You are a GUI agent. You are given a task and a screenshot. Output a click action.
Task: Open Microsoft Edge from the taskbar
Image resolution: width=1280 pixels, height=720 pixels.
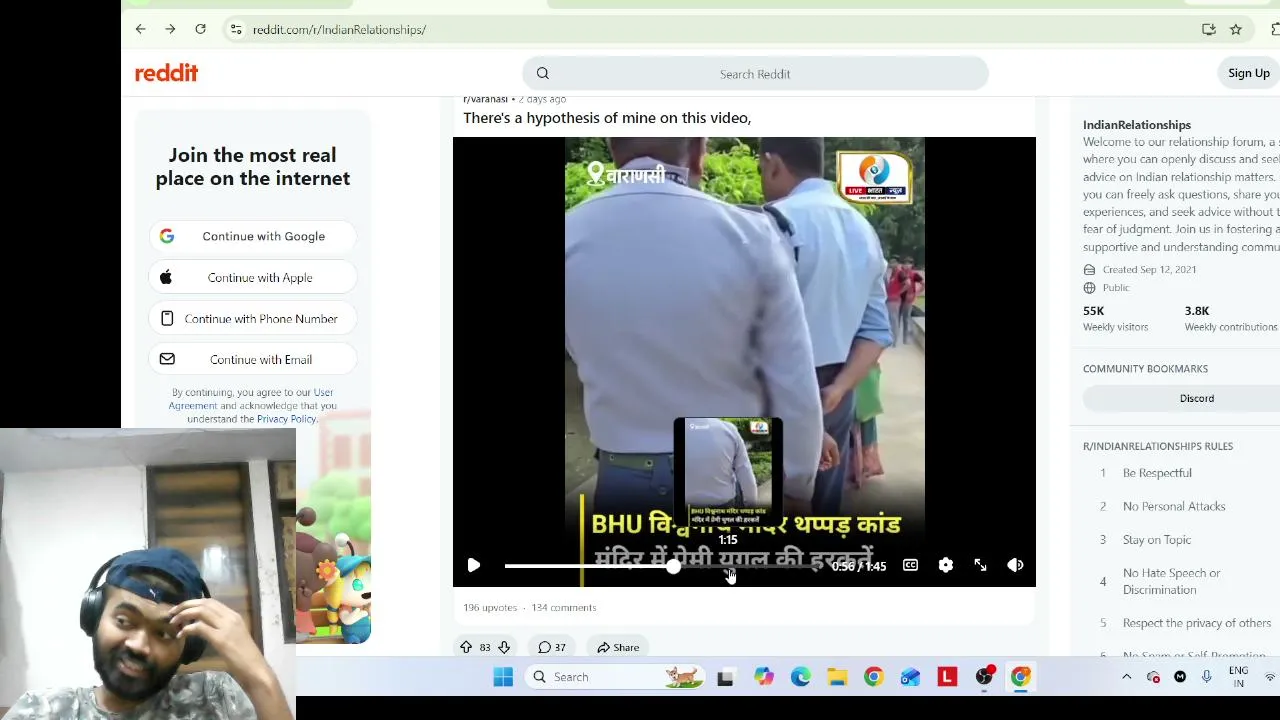click(801, 677)
